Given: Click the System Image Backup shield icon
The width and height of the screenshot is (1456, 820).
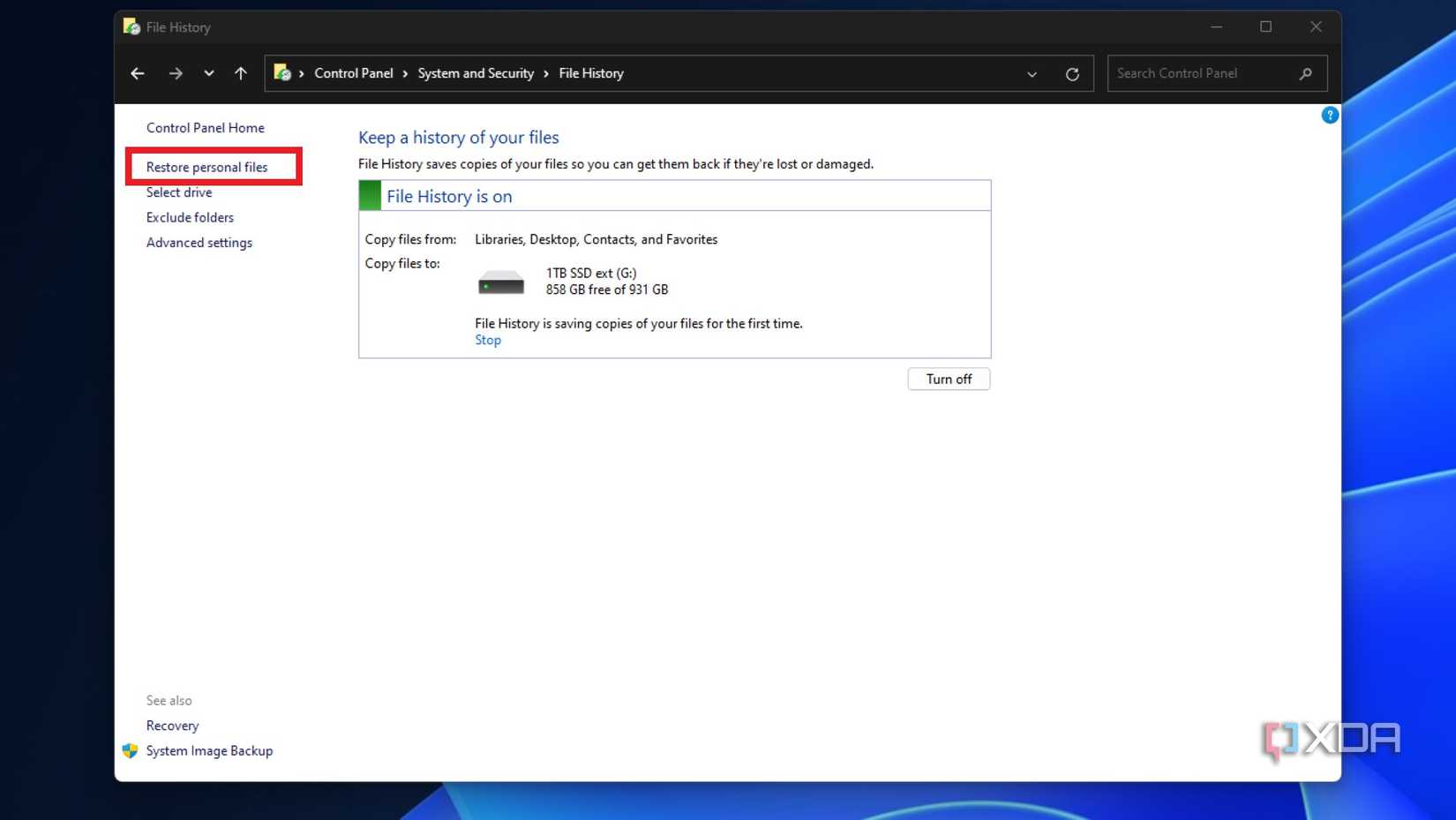Looking at the screenshot, I should click(x=131, y=751).
